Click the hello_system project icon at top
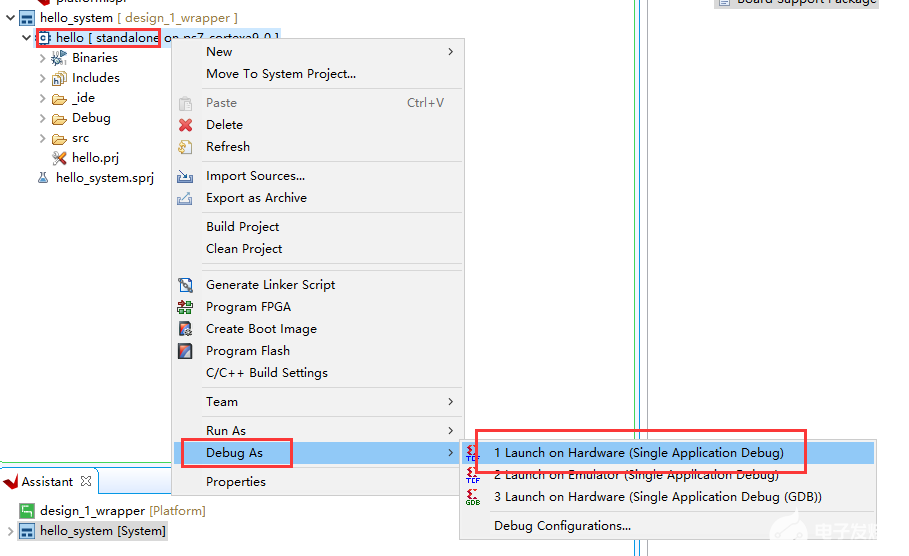This screenshot has width=909, height=556. pyautogui.click(x=27, y=18)
